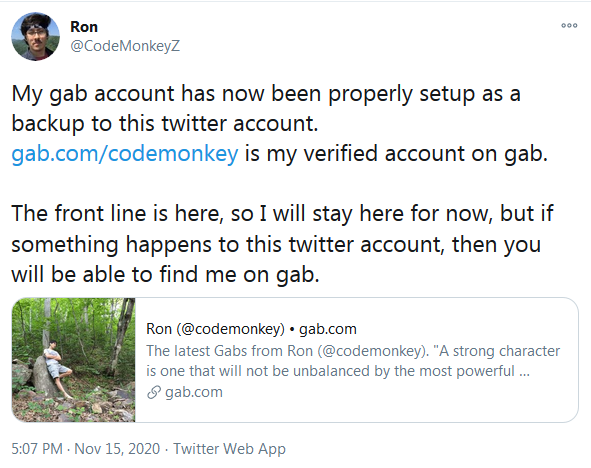Click tweet line 'will be able to find me on gab.'
The image size is (591, 468).
[165, 274]
